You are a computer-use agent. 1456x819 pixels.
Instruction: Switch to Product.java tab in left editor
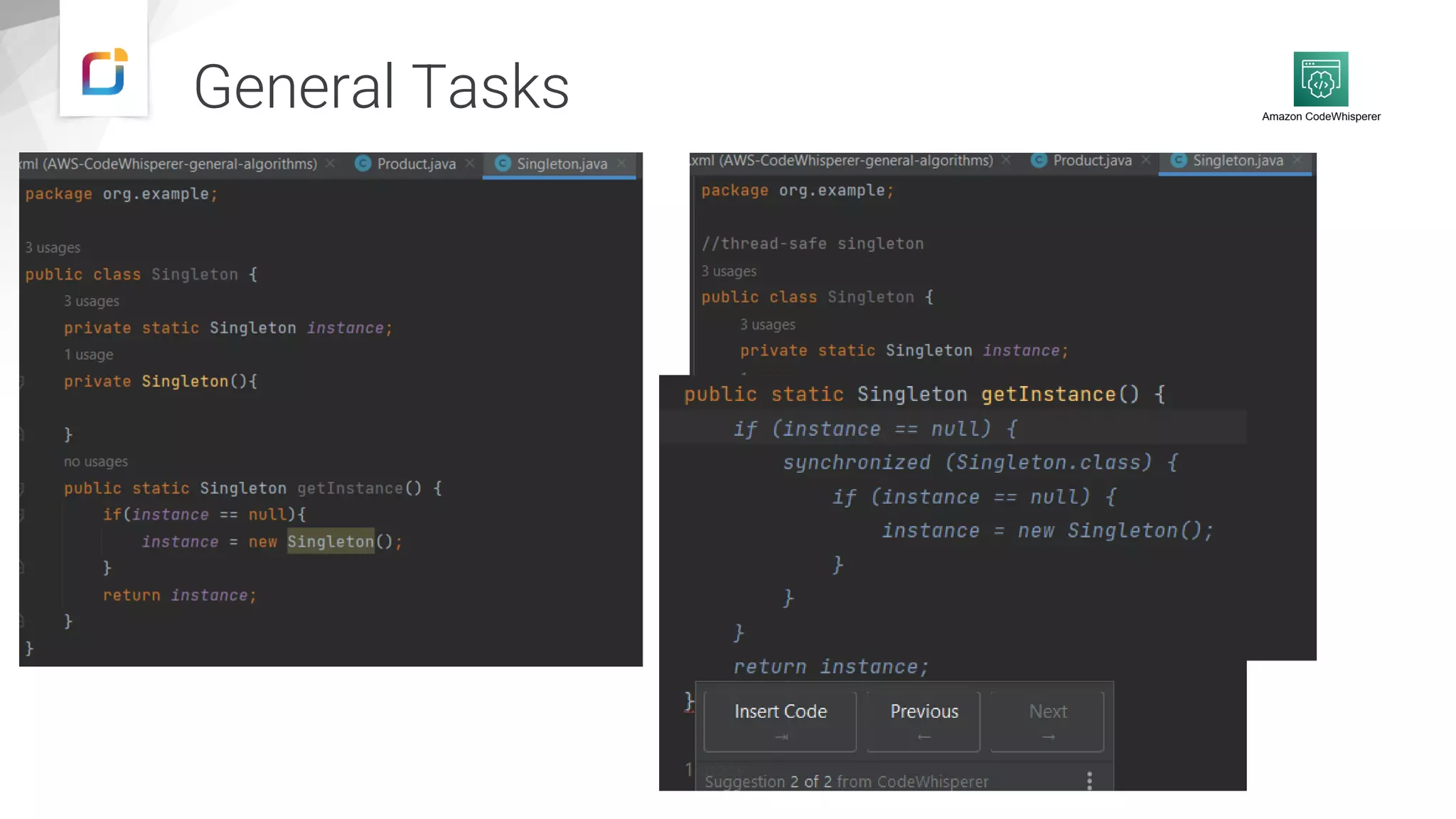(416, 164)
